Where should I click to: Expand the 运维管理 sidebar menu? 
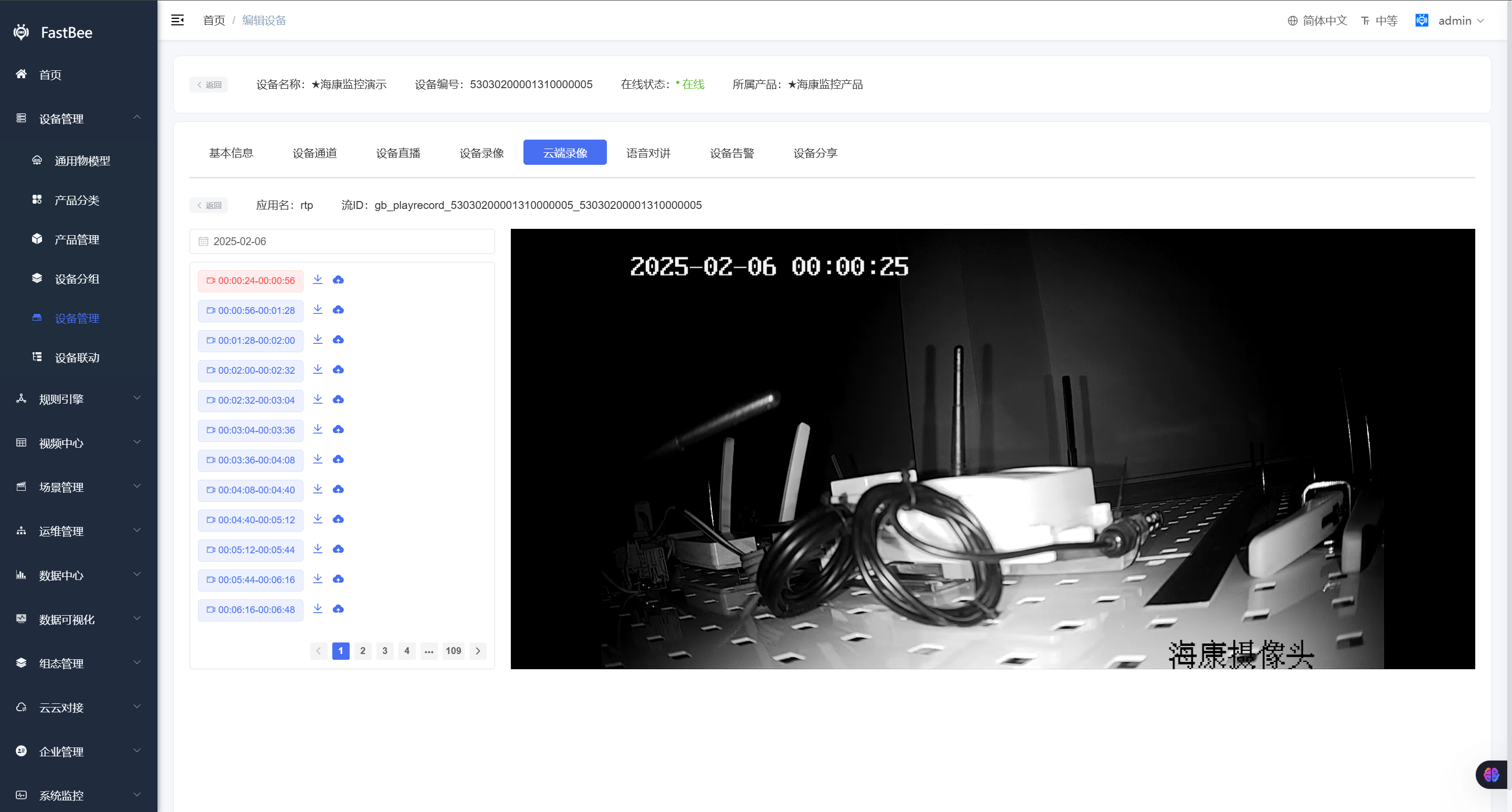(79, 531)
